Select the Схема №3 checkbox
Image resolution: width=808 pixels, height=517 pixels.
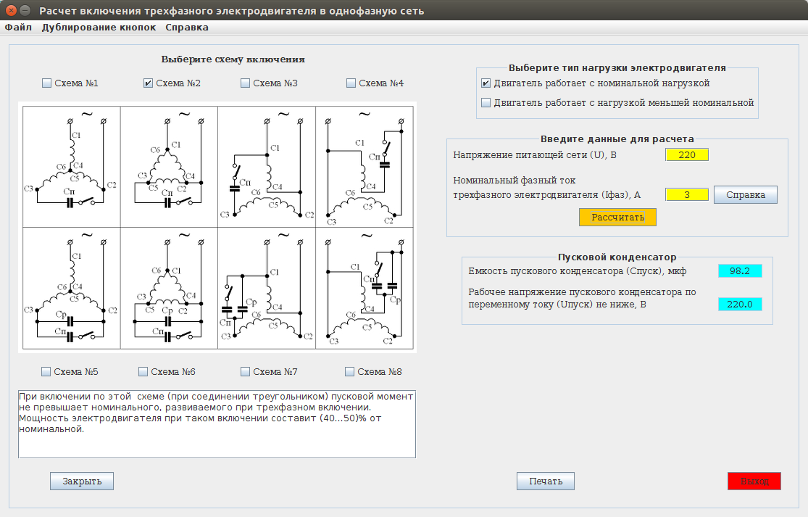(246, 83)
